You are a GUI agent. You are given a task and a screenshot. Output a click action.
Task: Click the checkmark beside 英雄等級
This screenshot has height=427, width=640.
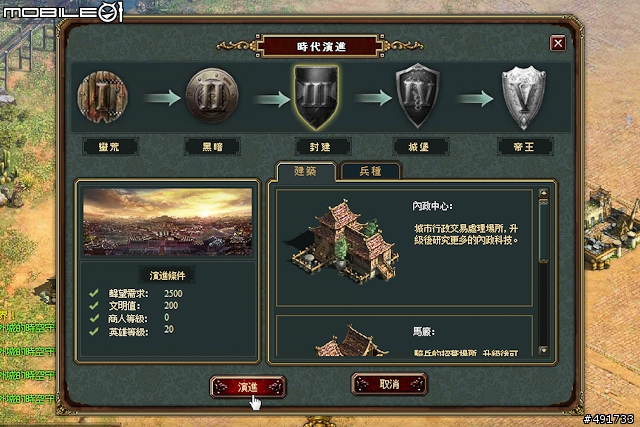pos(94,331)
